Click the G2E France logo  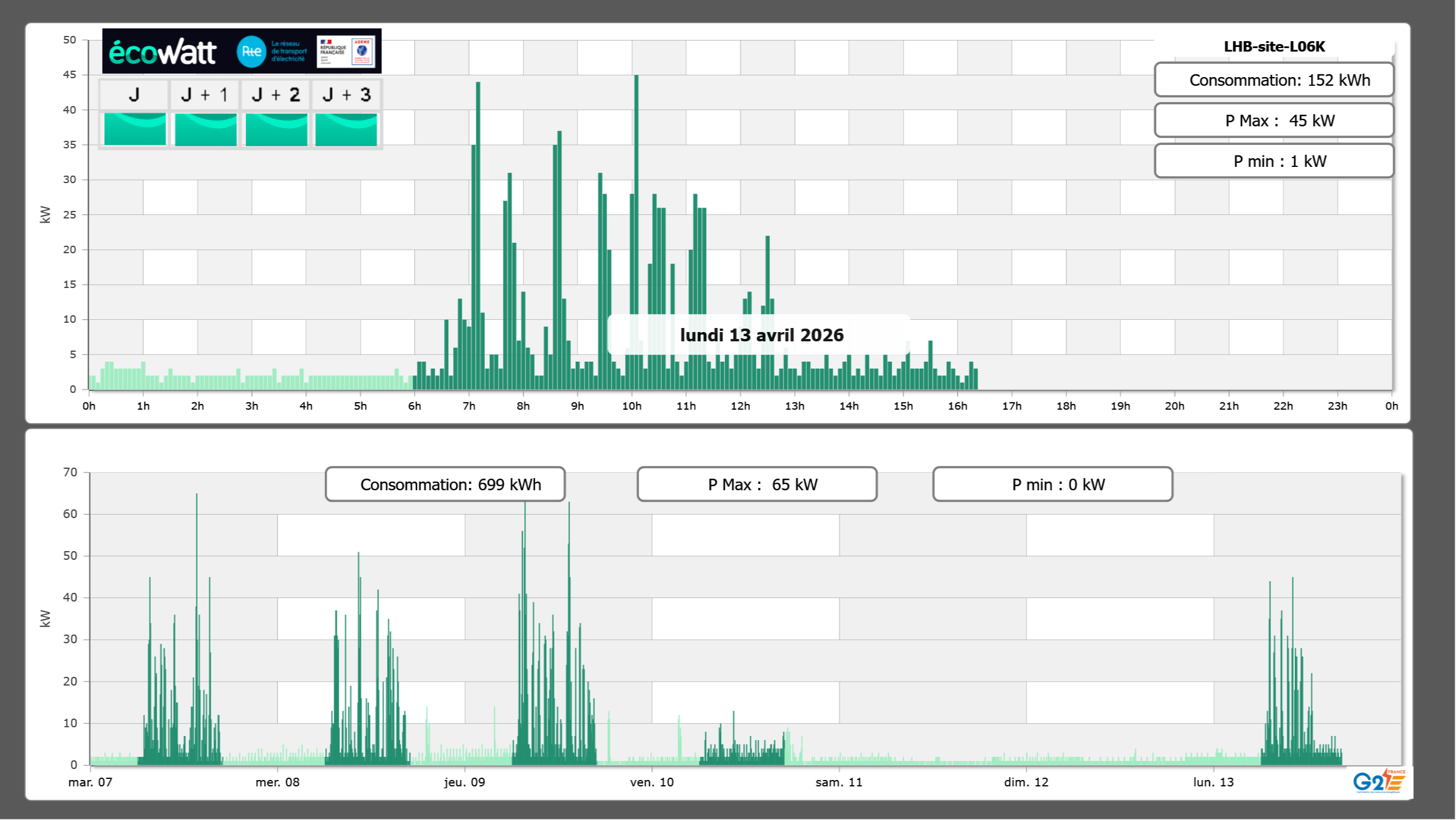(1378, 782)
